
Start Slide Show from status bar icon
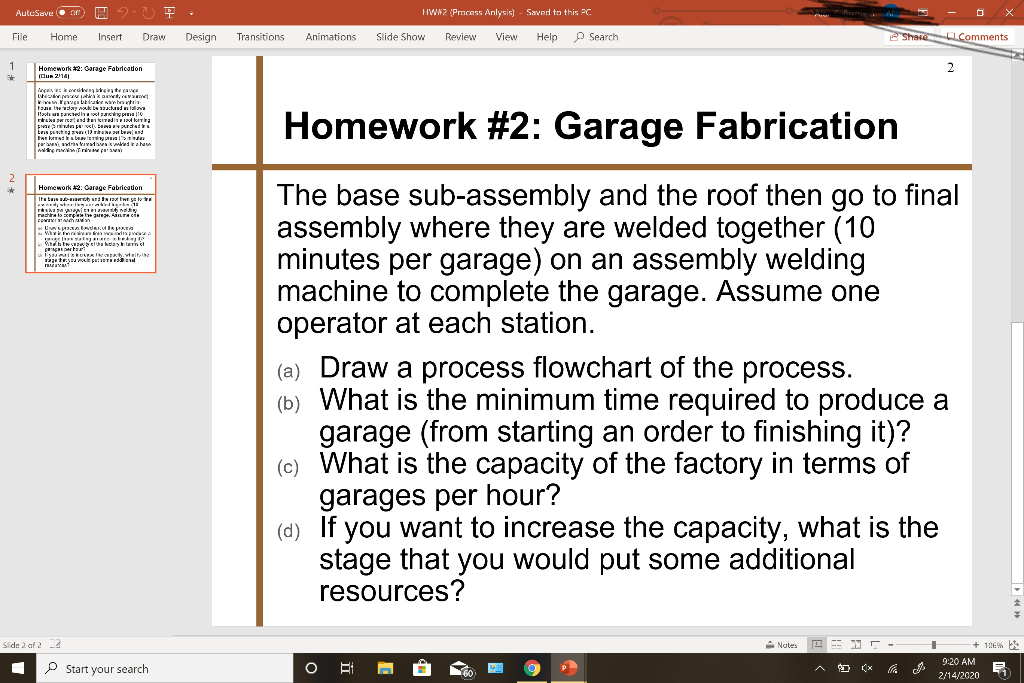pyautogui.click(x=875, y=645)
